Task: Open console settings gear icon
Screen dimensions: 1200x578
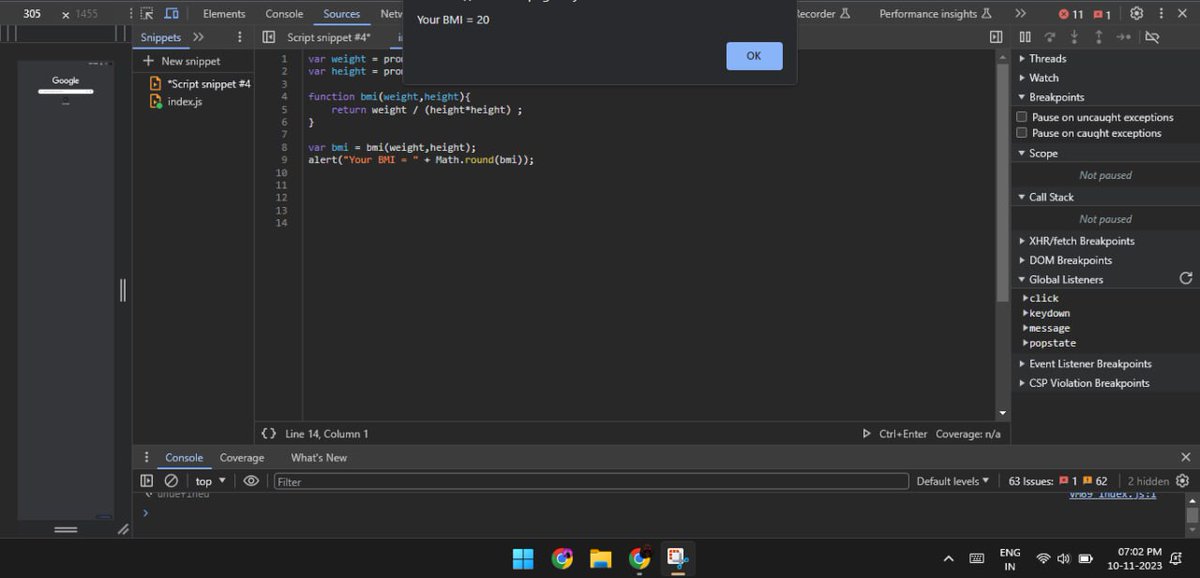Action: pos(1182,481)
